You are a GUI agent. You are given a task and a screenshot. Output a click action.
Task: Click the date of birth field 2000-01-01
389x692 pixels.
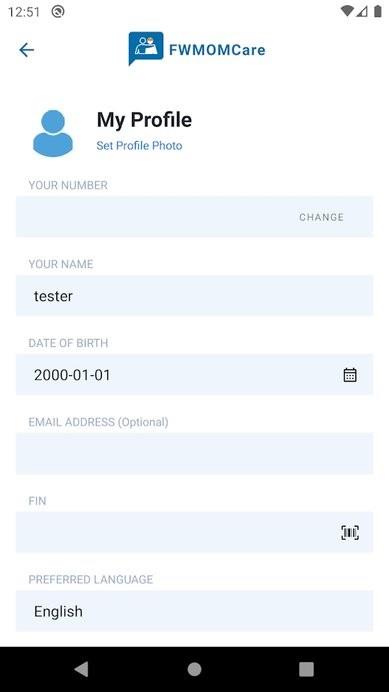[x=194, y=375]
